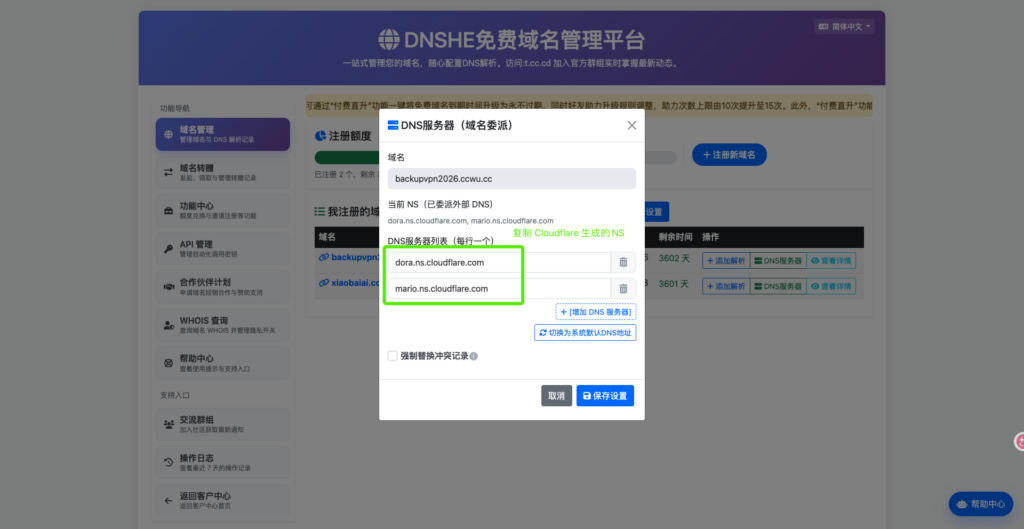Image resolution: width=1024 pixels, height=529 pixels.
Task: Open the 简体中文 language dropdown
Action: tap(844, 27)
